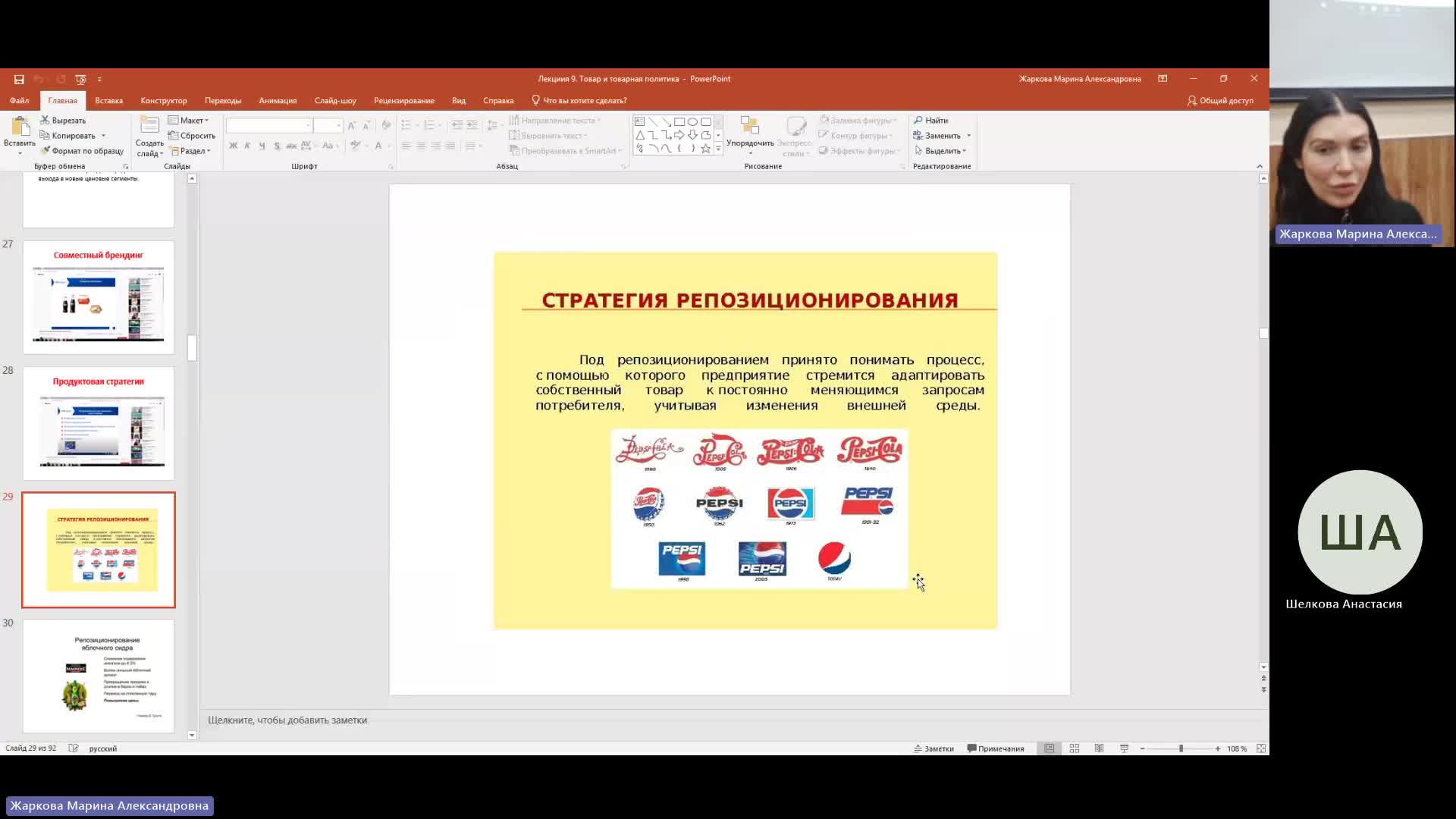
Task: Click the Paste (Вставить) clipboard icon
Action: coord(20,127)
